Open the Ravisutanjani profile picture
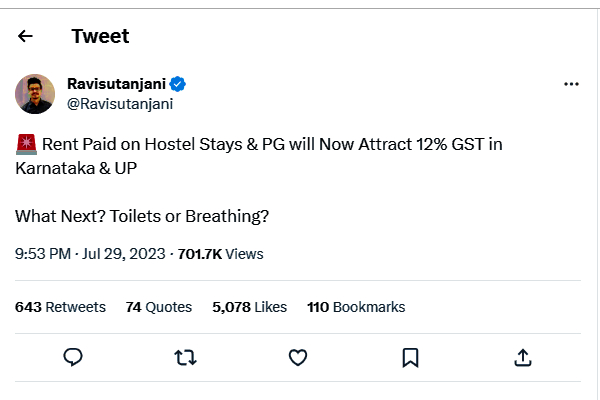600x400 pixels. [x=35, y=93]
